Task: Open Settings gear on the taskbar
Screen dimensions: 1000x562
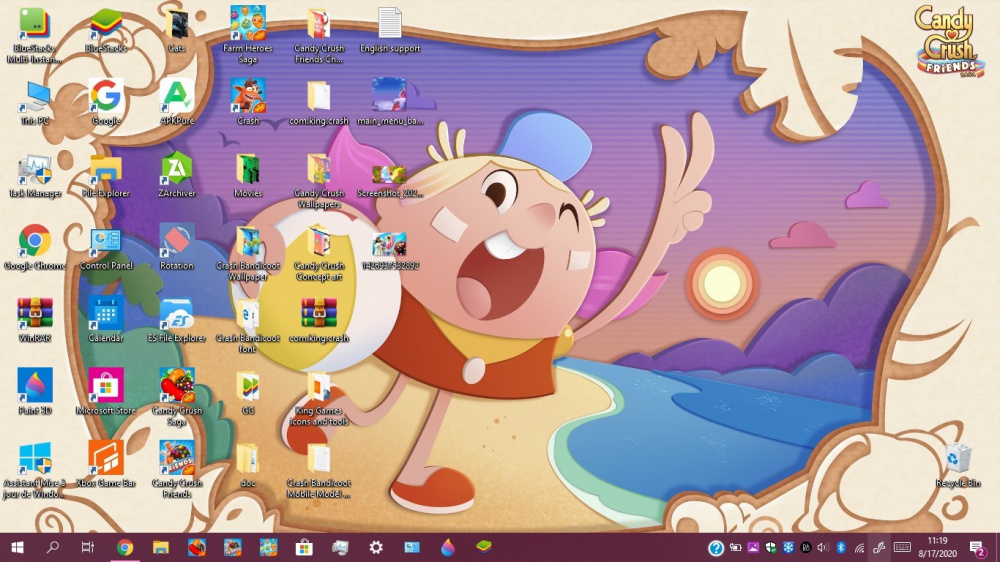Action: pyautogui.click(x=376, y=547)
